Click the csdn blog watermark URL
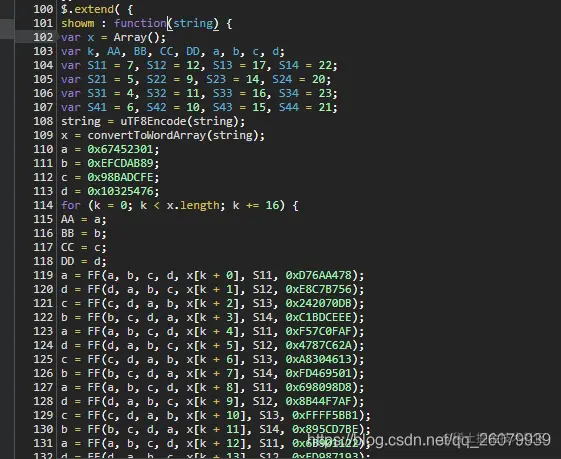 pos(429,440)
